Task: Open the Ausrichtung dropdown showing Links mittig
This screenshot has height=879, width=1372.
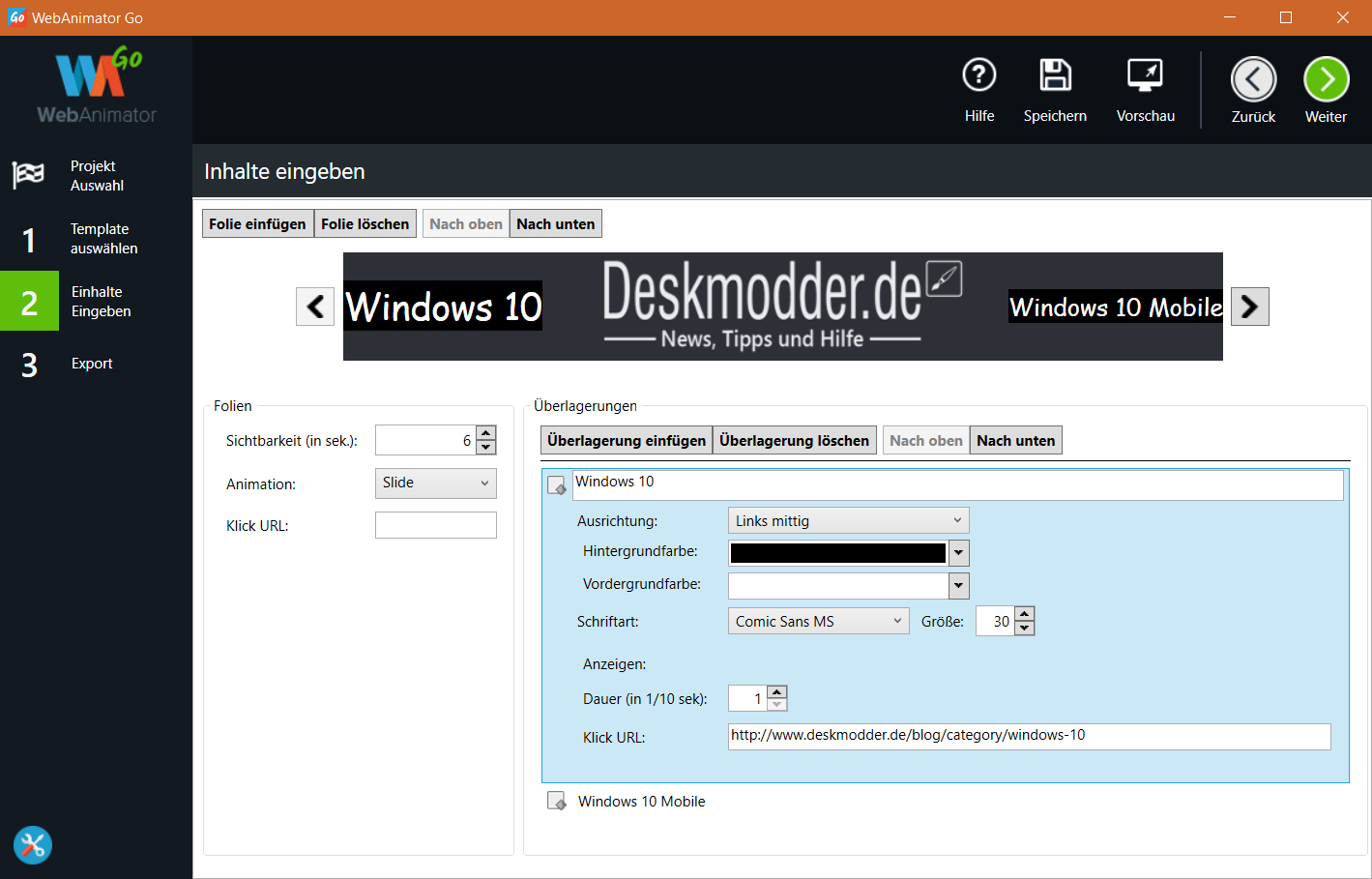Action: click(x=848, y=520)
